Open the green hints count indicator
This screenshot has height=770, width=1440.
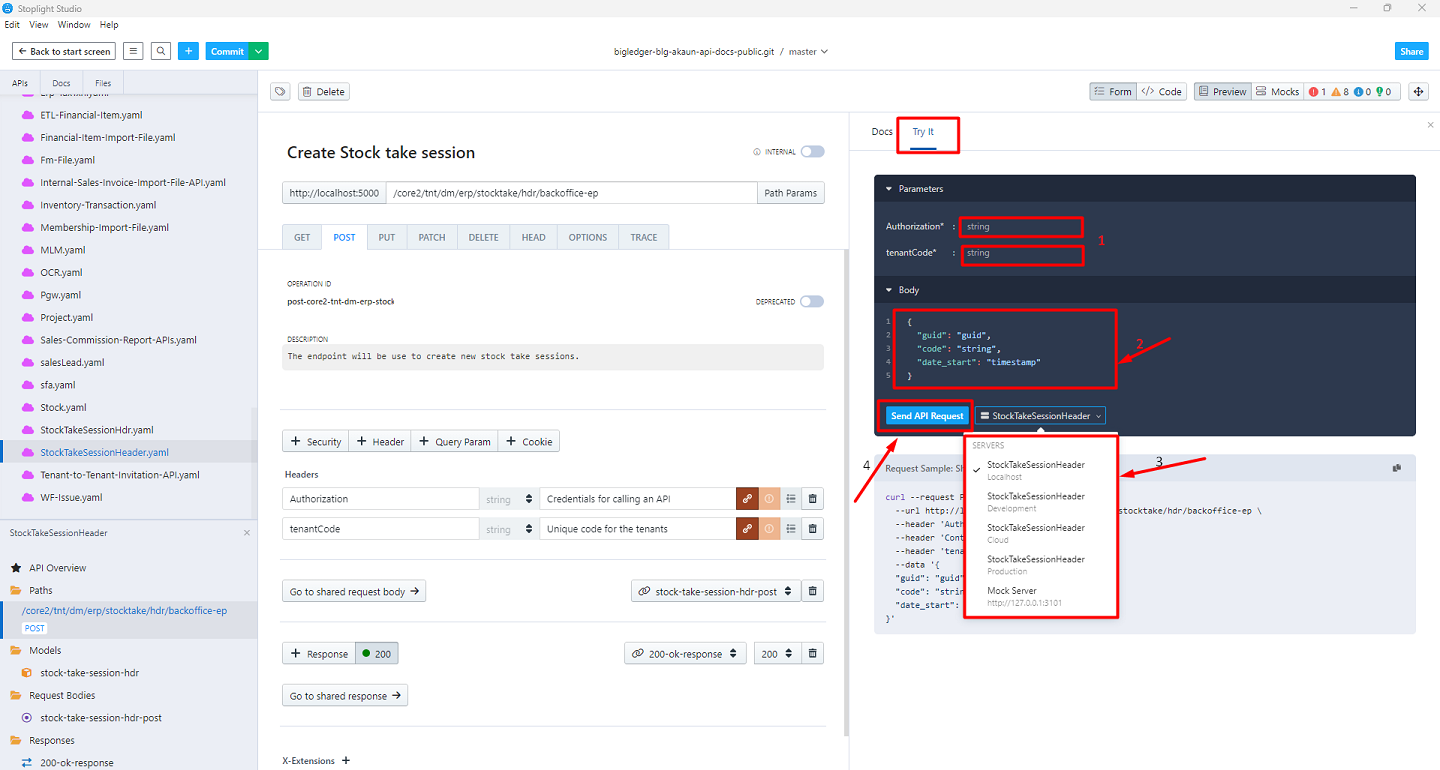(x=1383, y=92)
